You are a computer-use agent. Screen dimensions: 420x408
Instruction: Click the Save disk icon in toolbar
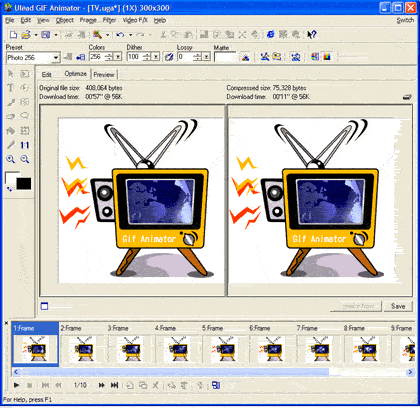pyautogui.click(x=46, y=35)
